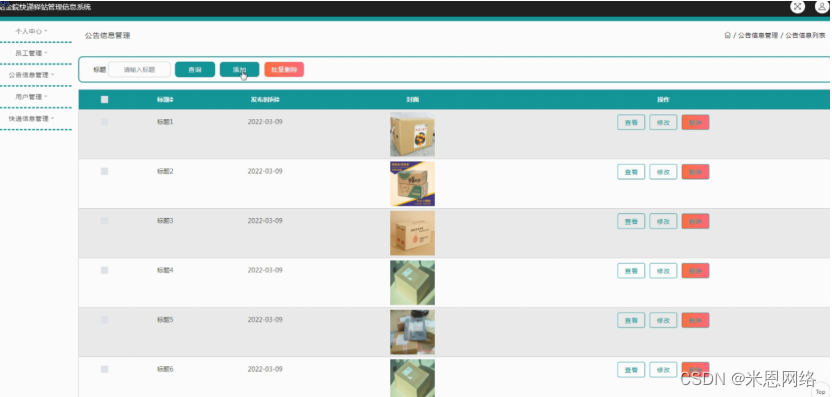The width and height of the screenshot is (832, 397).
Task: View details of 标题6 with 查看
Action: [x=631, y=369]
